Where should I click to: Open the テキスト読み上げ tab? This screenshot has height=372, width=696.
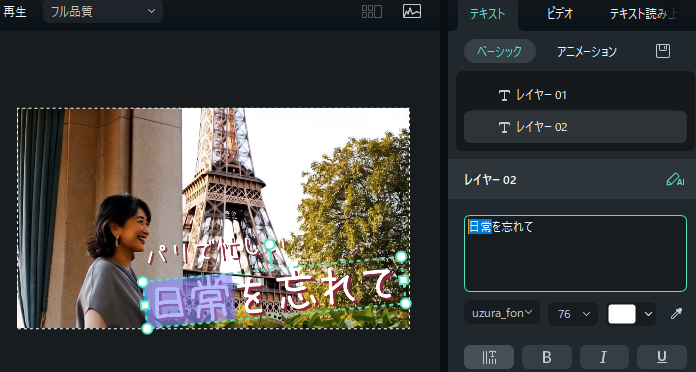(x=643, y=14)
